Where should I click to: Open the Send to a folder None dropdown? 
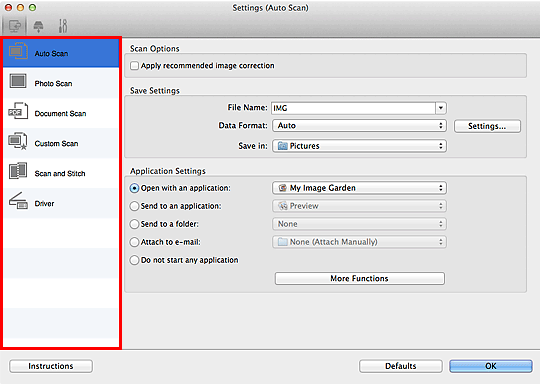click(359, 224)
